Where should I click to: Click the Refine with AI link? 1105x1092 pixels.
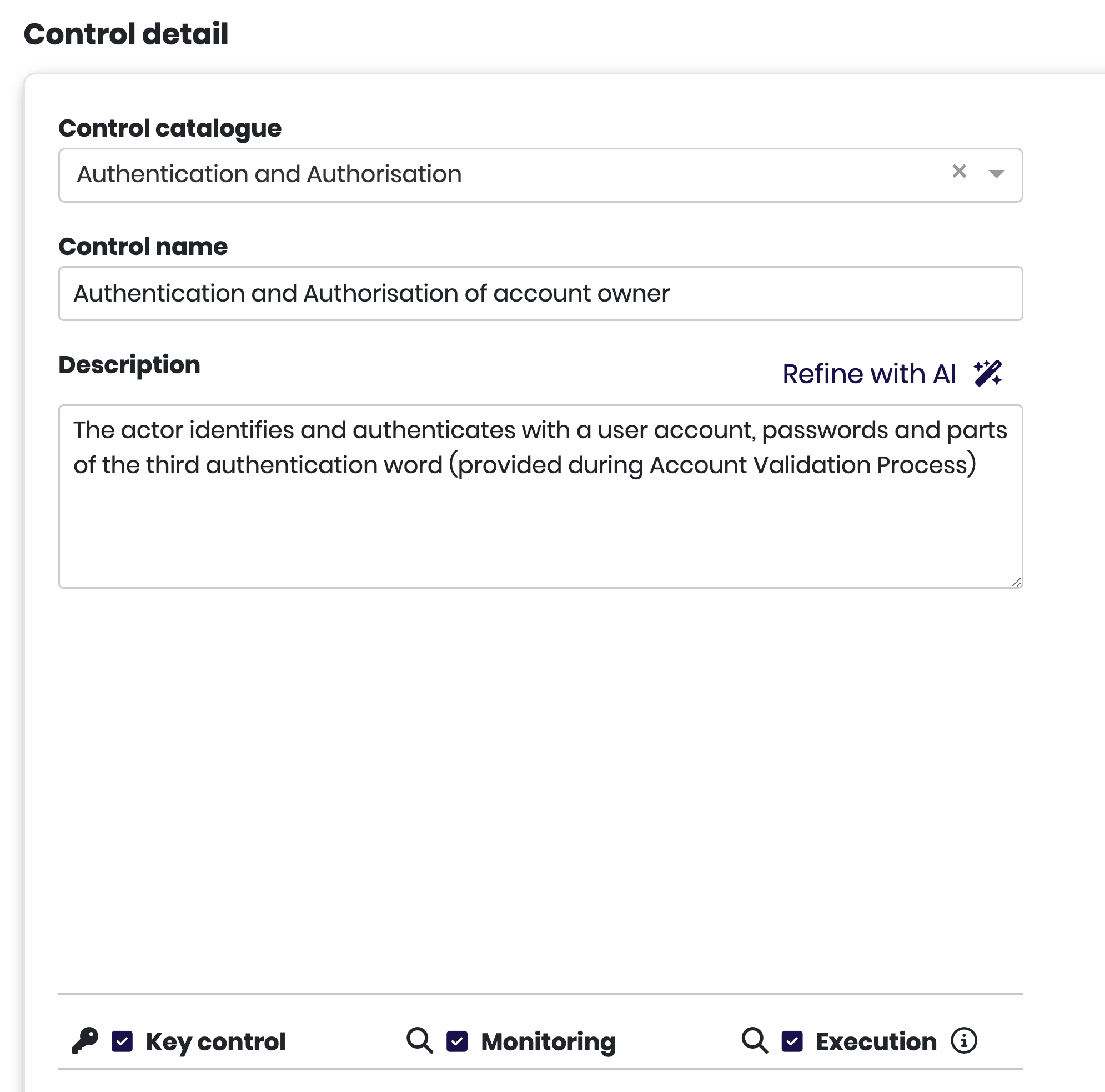pos(868,374)
